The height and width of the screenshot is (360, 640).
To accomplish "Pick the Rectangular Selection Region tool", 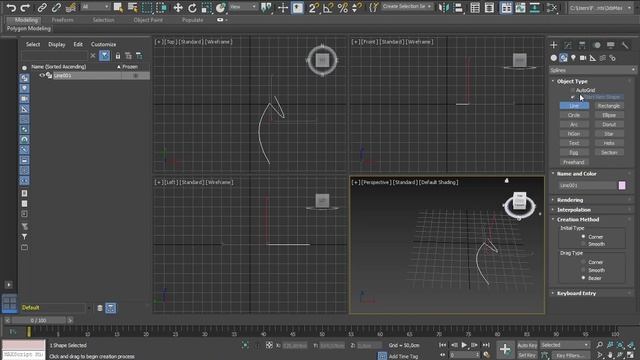I will (147, 7).
